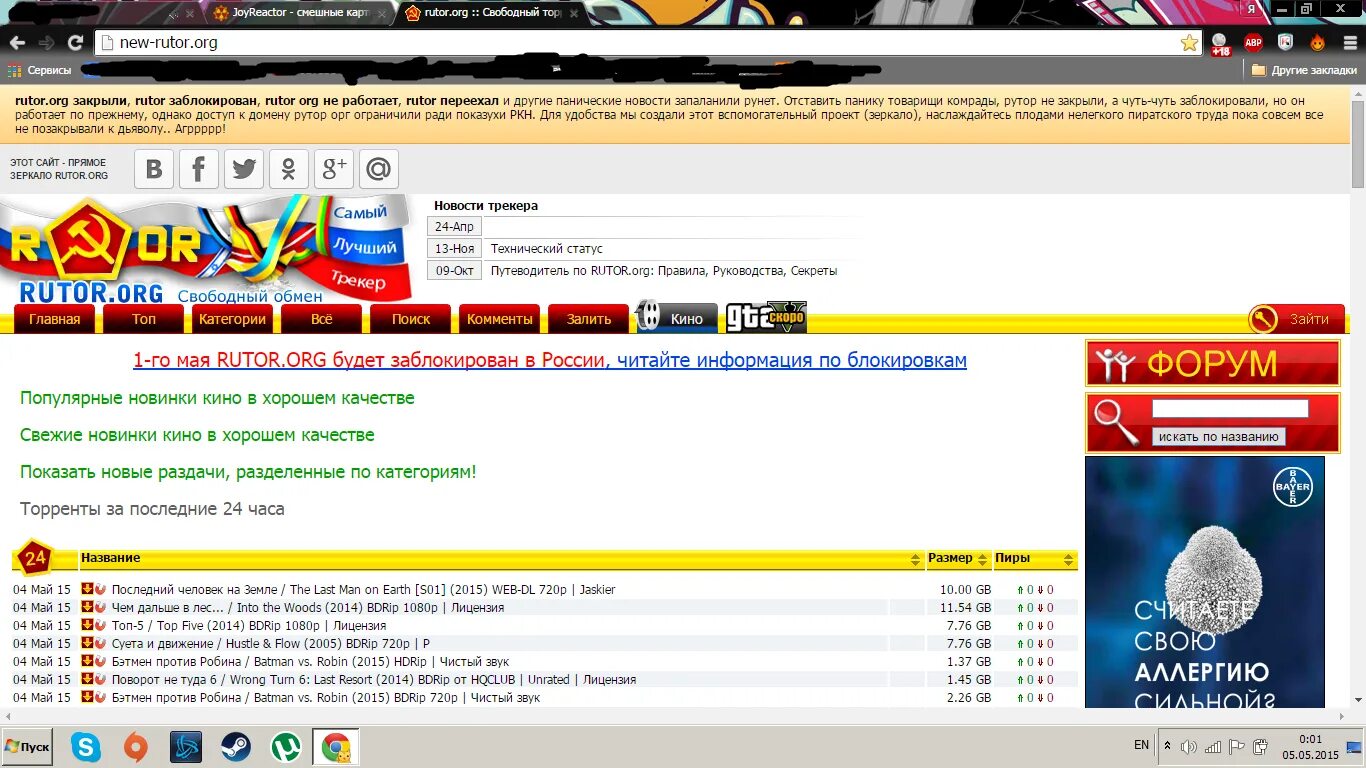Open Wrong Turn 6: Last Resort torrent link

[x=374, y=679]
